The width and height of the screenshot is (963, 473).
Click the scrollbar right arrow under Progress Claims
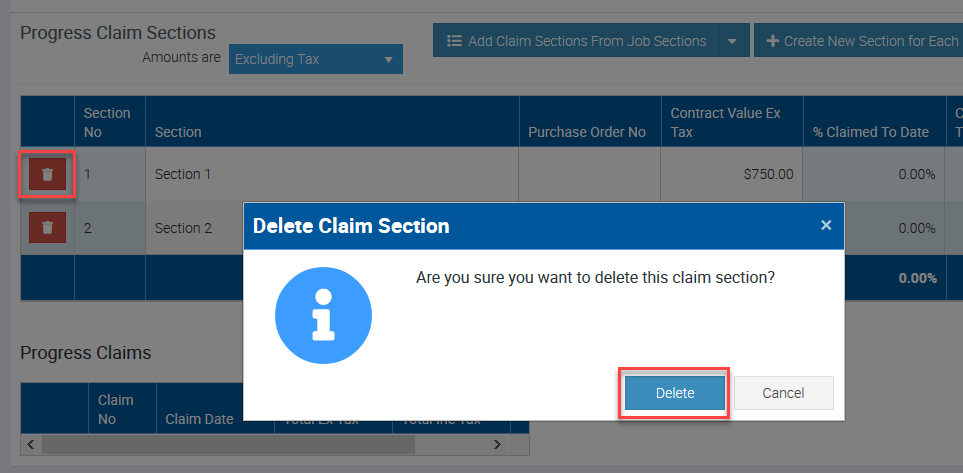(498, 443)
